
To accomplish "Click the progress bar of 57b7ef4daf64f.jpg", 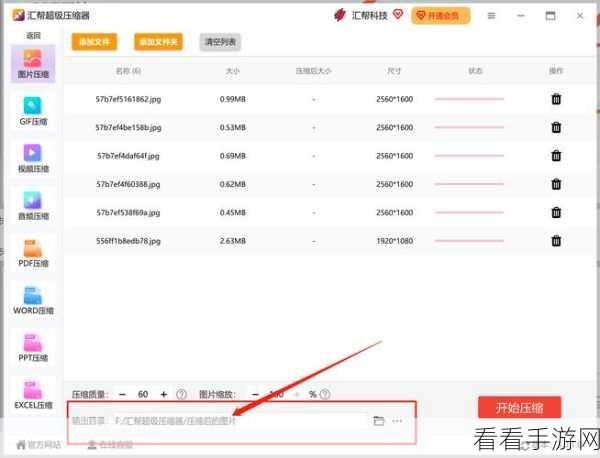I will click(469, 156).
